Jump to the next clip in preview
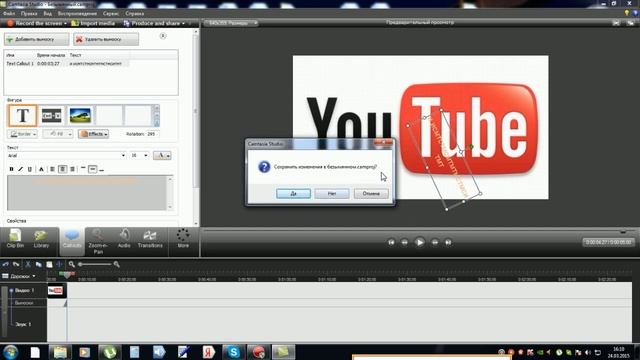The image size is (640, 360). pyautogui.click(x=448, y=242)
